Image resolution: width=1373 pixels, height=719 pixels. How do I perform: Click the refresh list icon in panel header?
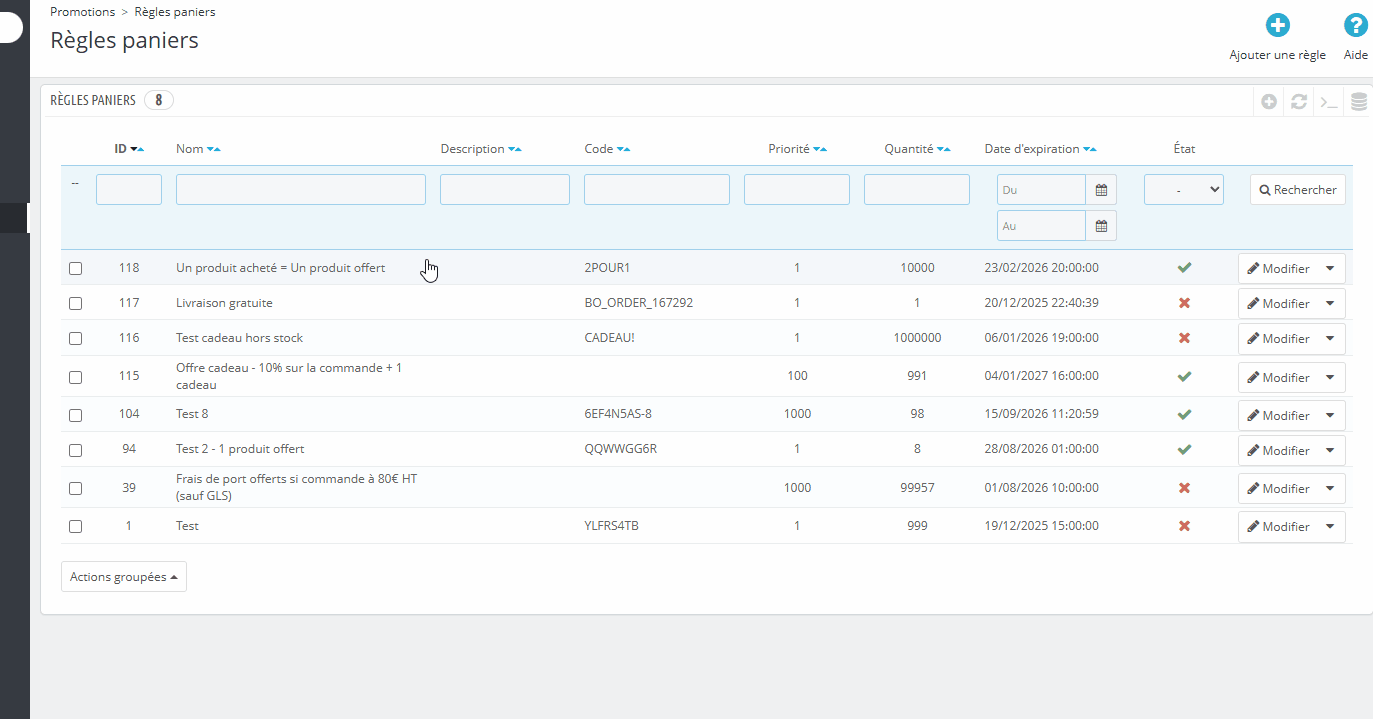pyautogui.click(x=1299, y=102)
